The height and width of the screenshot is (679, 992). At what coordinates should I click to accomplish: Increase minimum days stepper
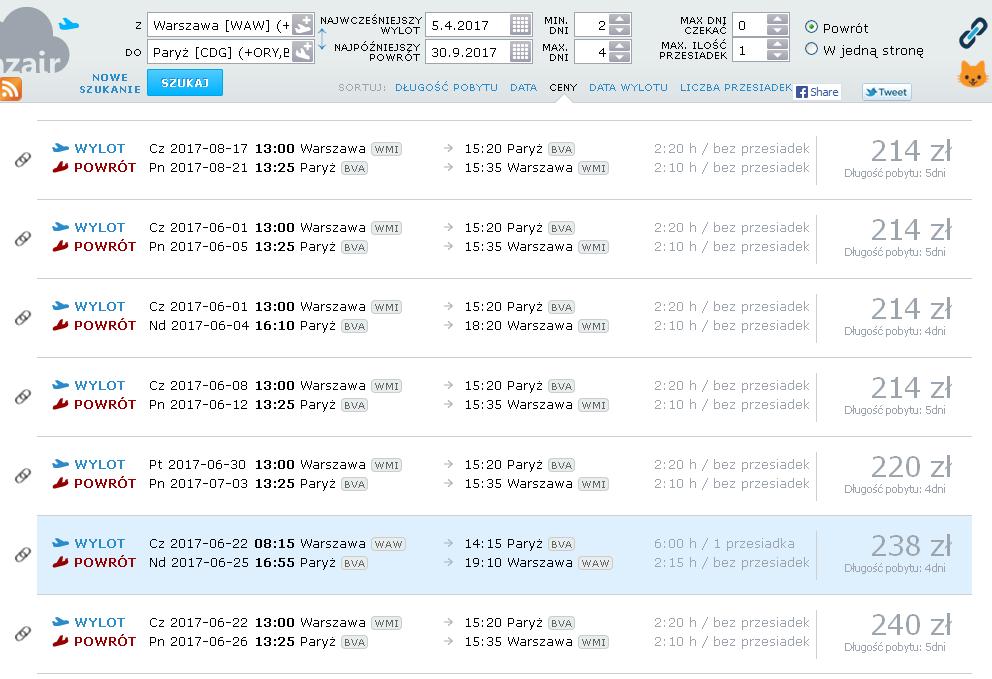[621, 20]
